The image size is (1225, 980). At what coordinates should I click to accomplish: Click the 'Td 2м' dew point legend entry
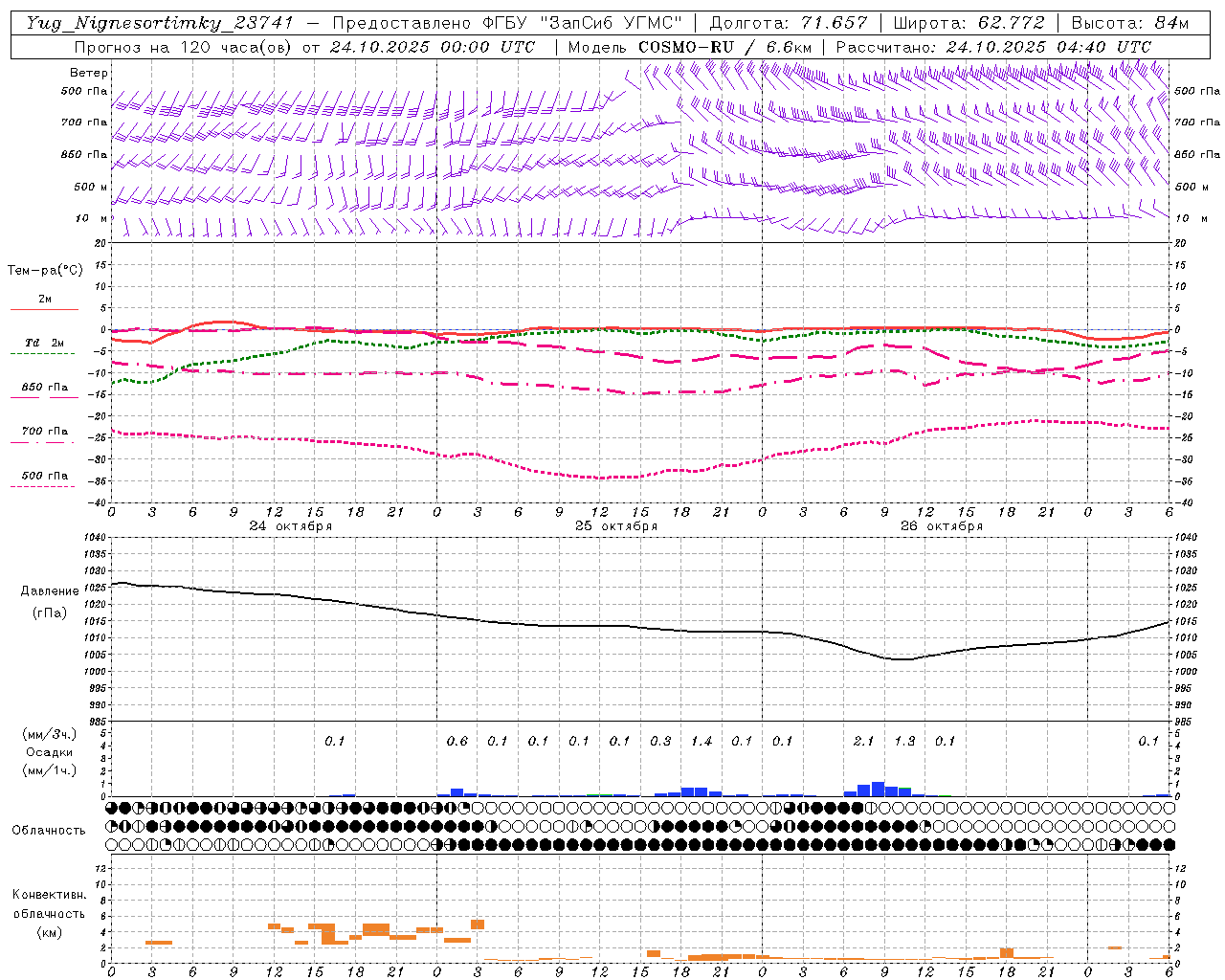coord(45,343)
